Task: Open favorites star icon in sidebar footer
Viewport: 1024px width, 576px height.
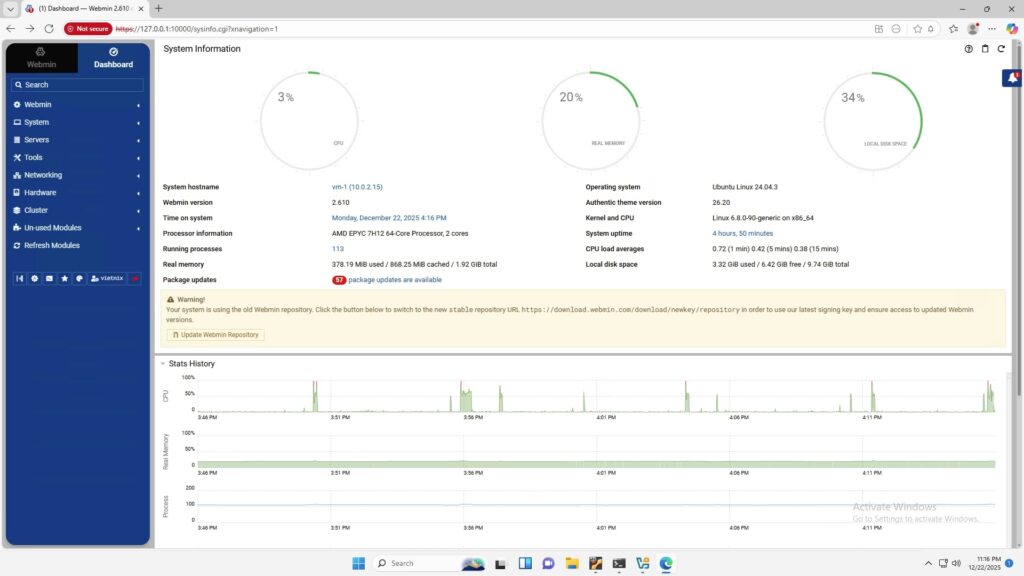Action: [65, 278]
